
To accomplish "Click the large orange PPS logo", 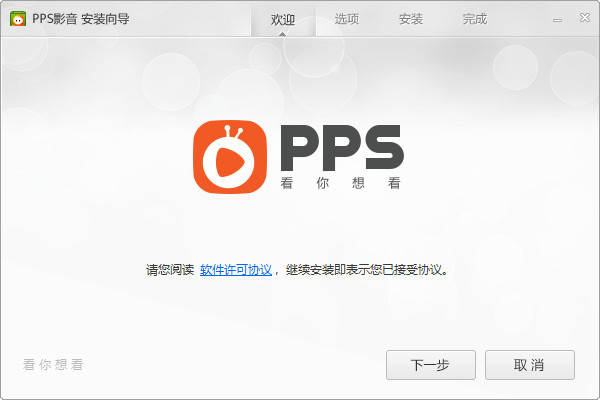I will 230,157.
